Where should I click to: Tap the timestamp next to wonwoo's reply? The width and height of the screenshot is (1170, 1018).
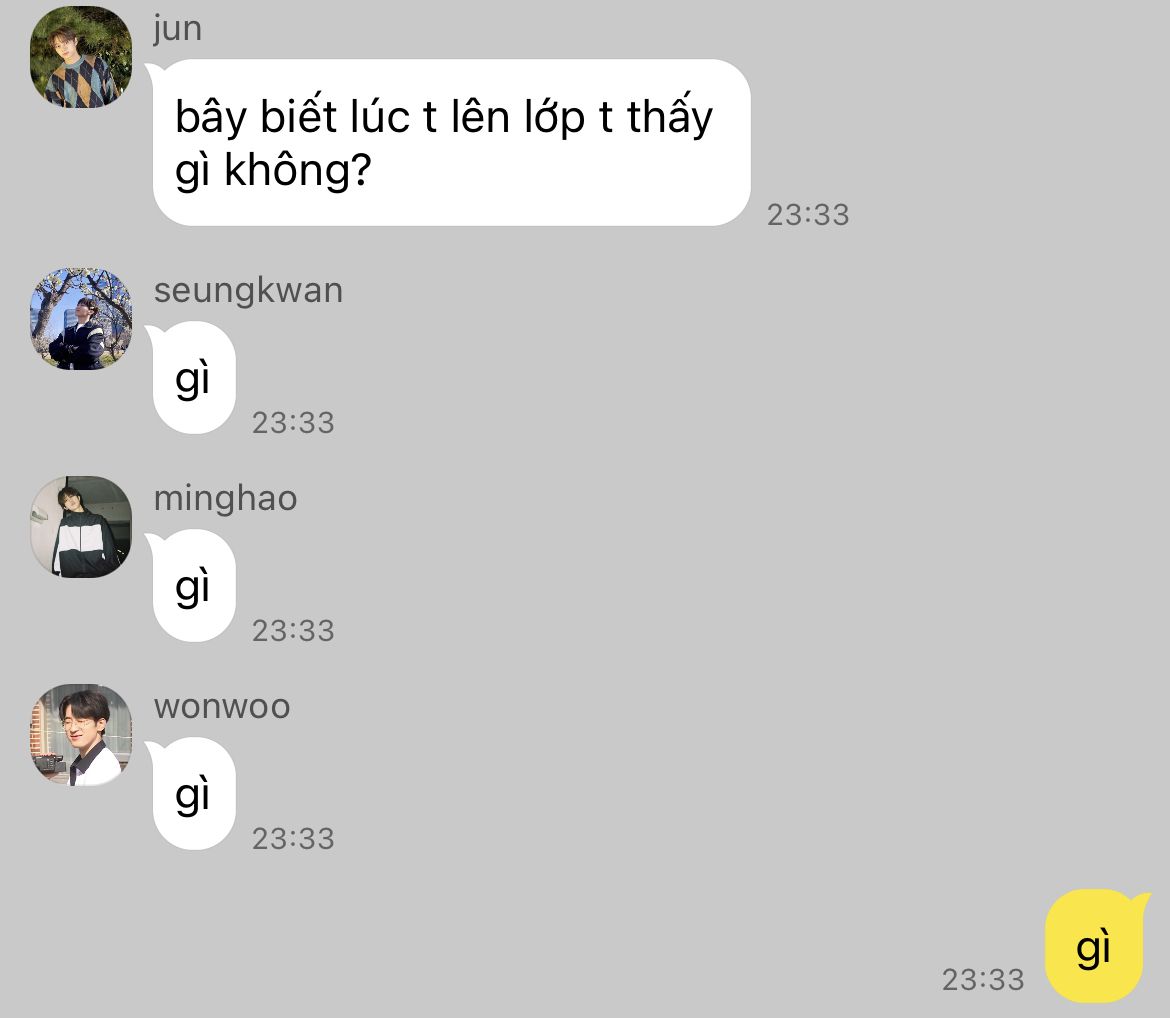click(293, 839)
